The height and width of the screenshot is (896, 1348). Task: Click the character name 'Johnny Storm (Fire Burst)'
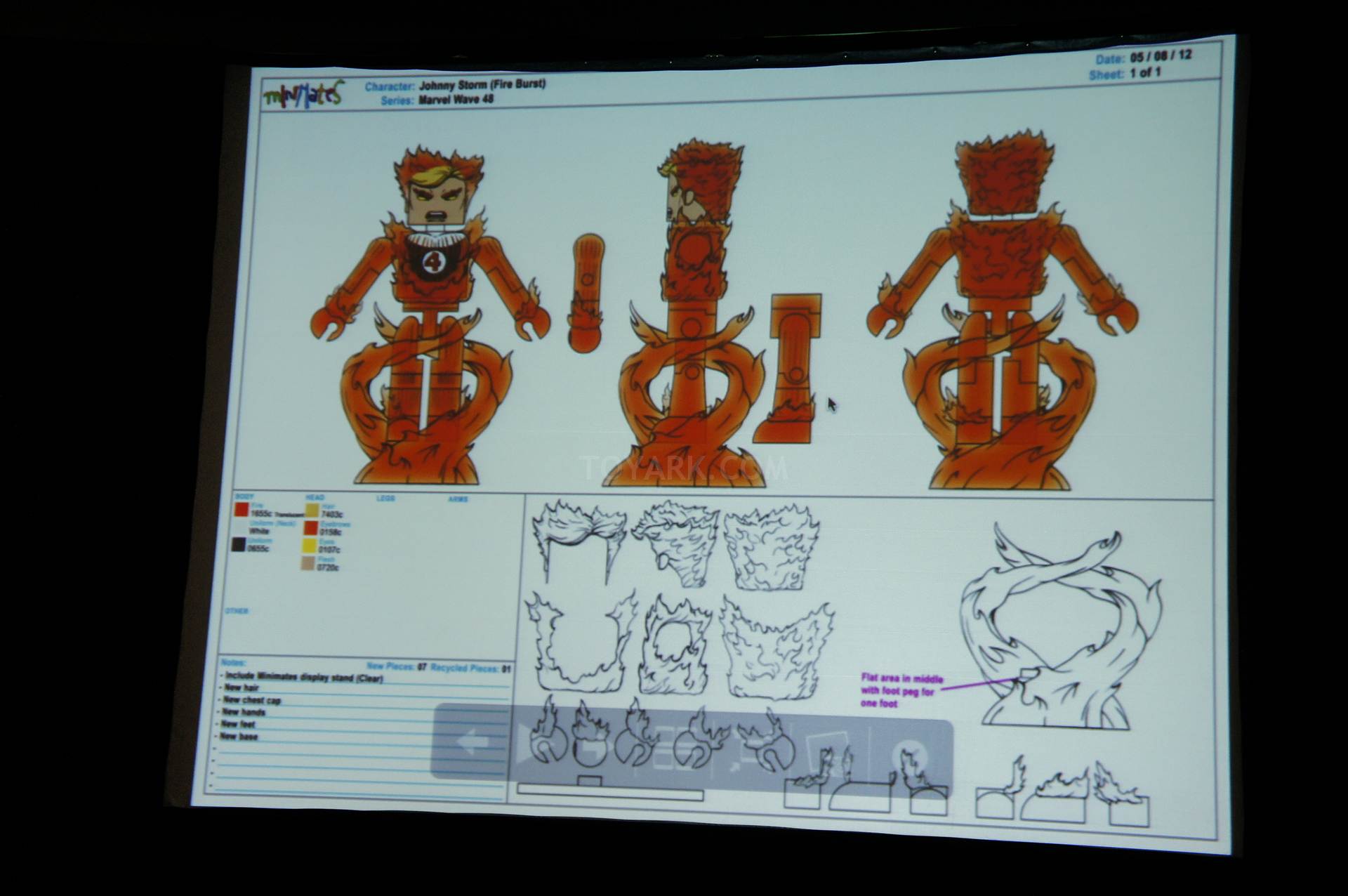pyautogui.click(x=482, y=85)
